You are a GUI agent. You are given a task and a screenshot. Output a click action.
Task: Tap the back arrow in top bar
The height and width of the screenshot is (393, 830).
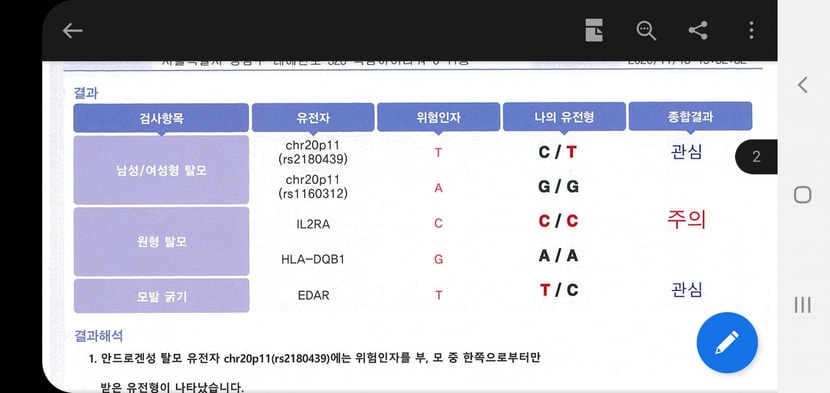point(73,31)
